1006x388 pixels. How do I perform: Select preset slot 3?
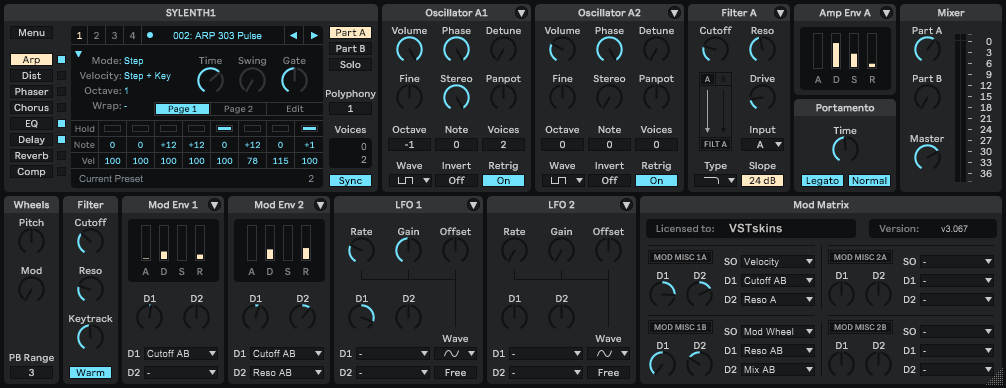(115, 35)
